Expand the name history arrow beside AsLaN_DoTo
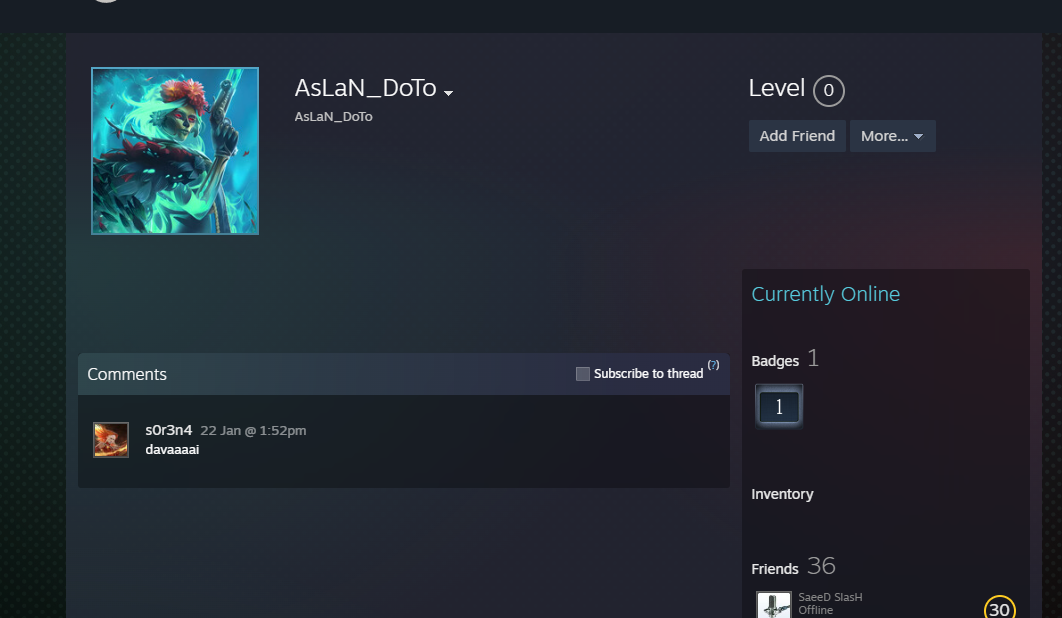Image resolution: width=1062 pixels, height=618 pixels. point(448,93)
